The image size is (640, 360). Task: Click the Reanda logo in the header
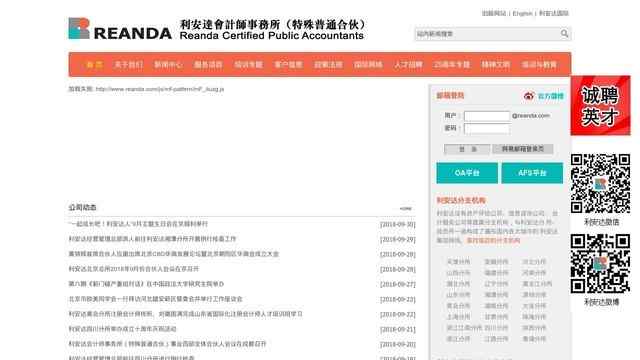coord(120,29)
